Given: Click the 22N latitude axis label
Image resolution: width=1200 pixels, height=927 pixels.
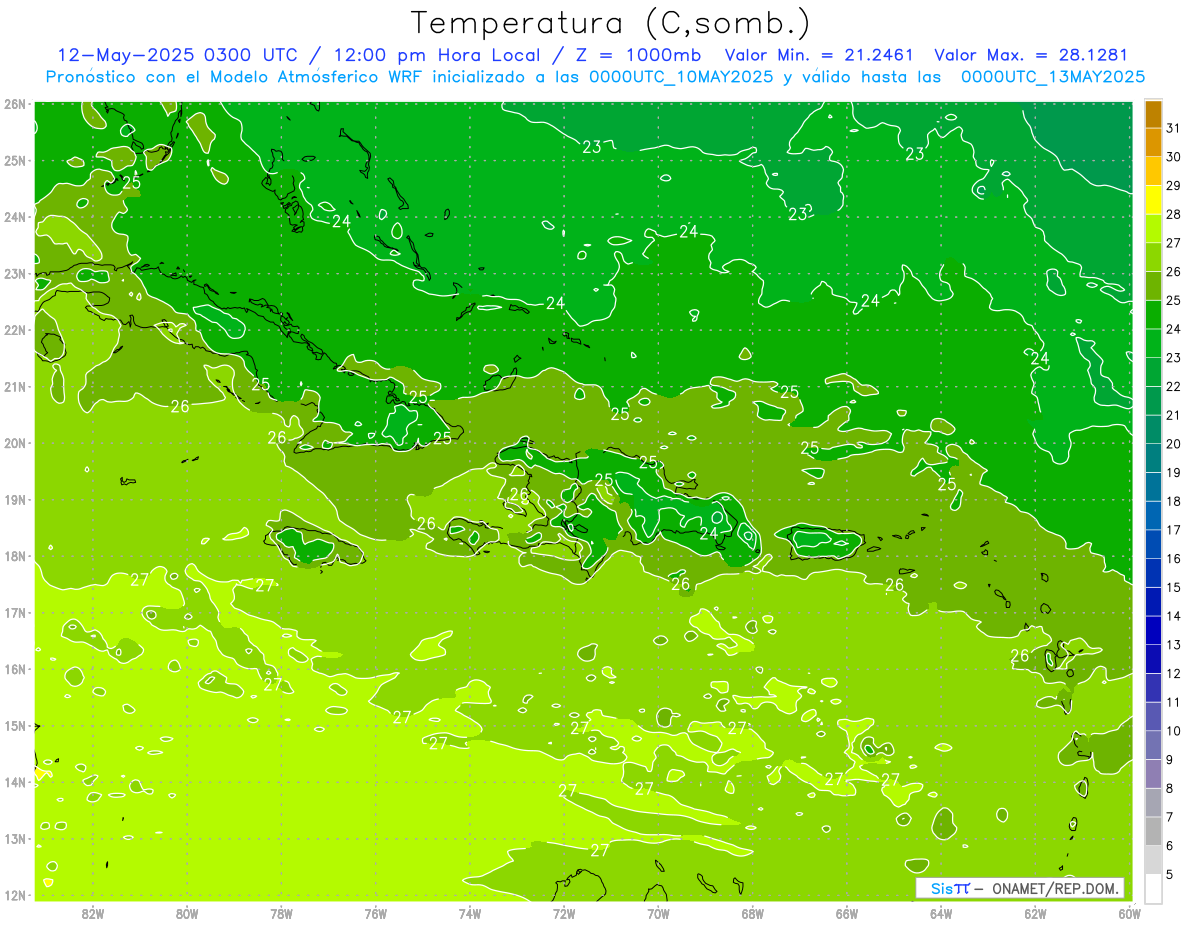Looking at the screenshot, I should coord(15,329).
